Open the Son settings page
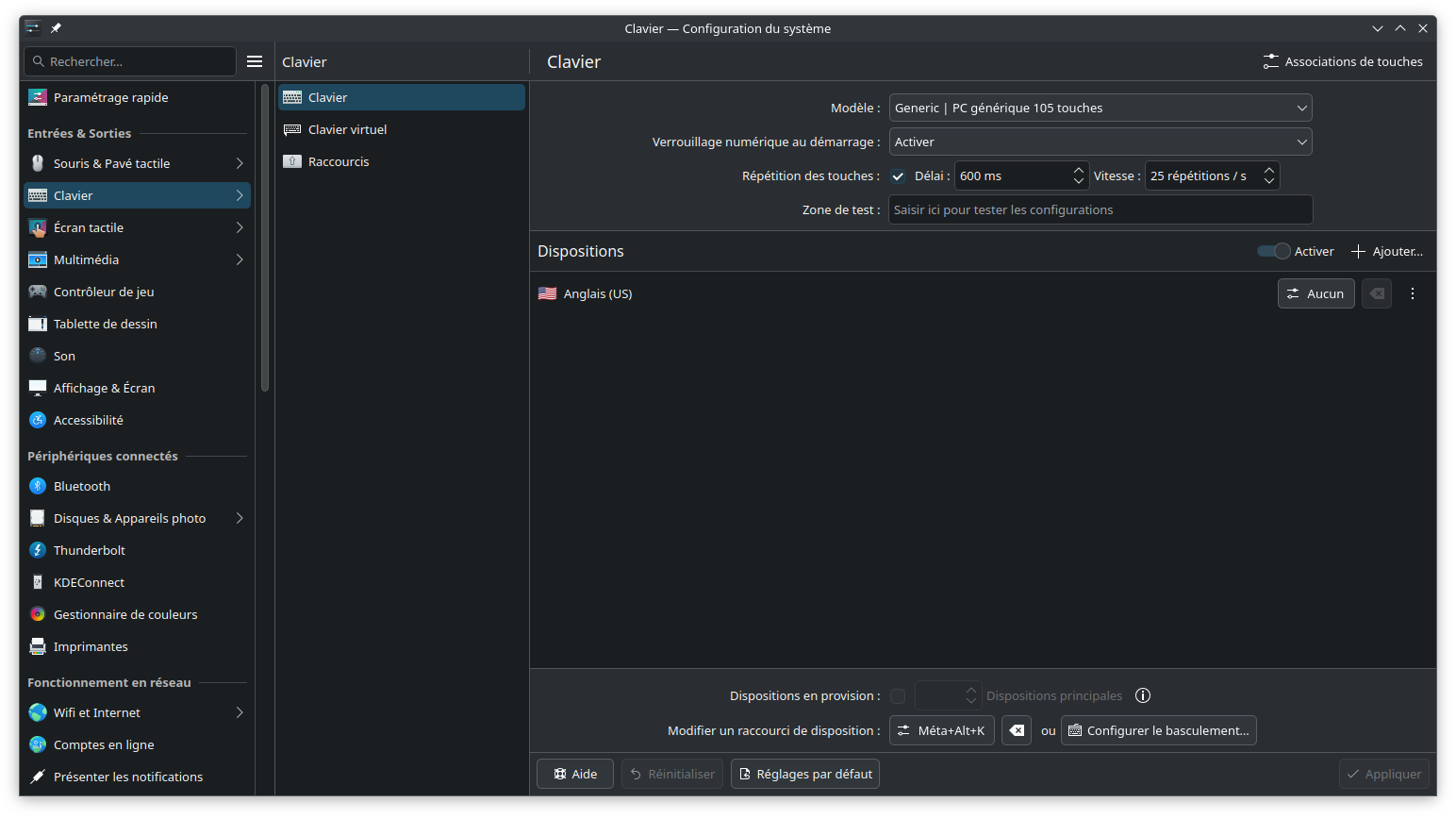This screenshot has width=1456, height=819. coord(137,356)
